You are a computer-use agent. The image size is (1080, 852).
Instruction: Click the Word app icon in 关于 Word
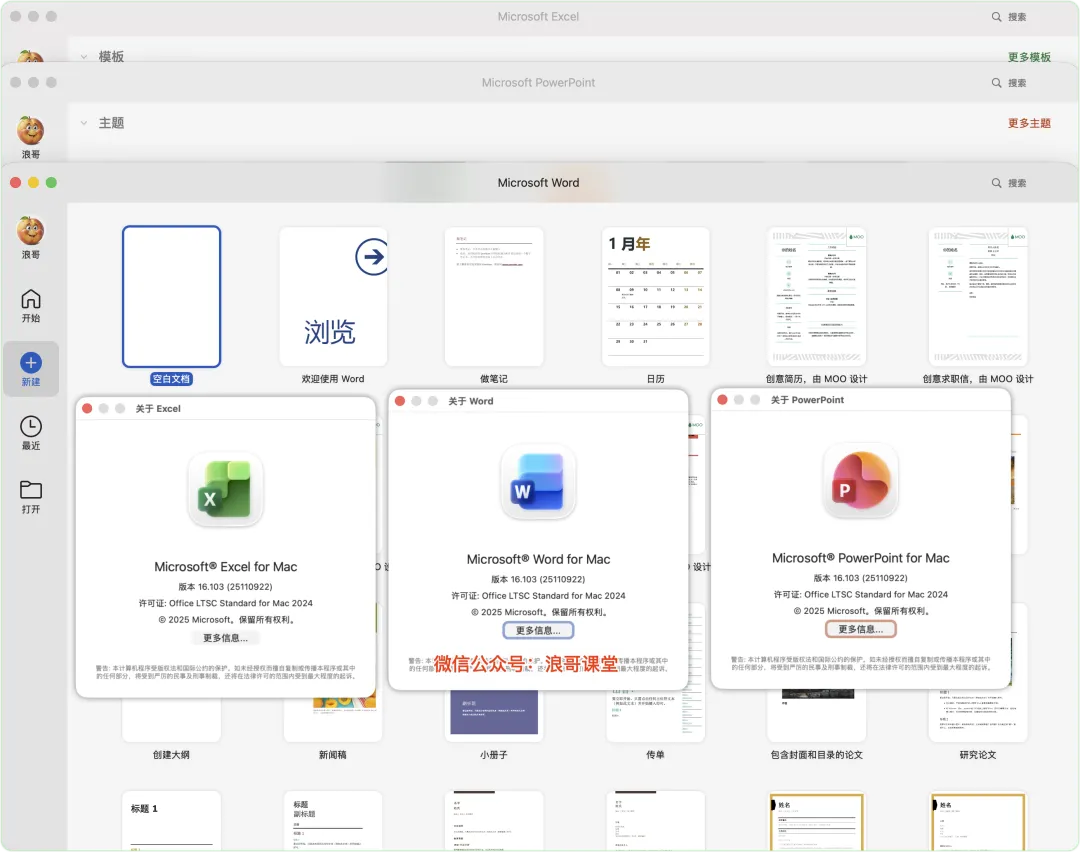[x=538, y=482]
